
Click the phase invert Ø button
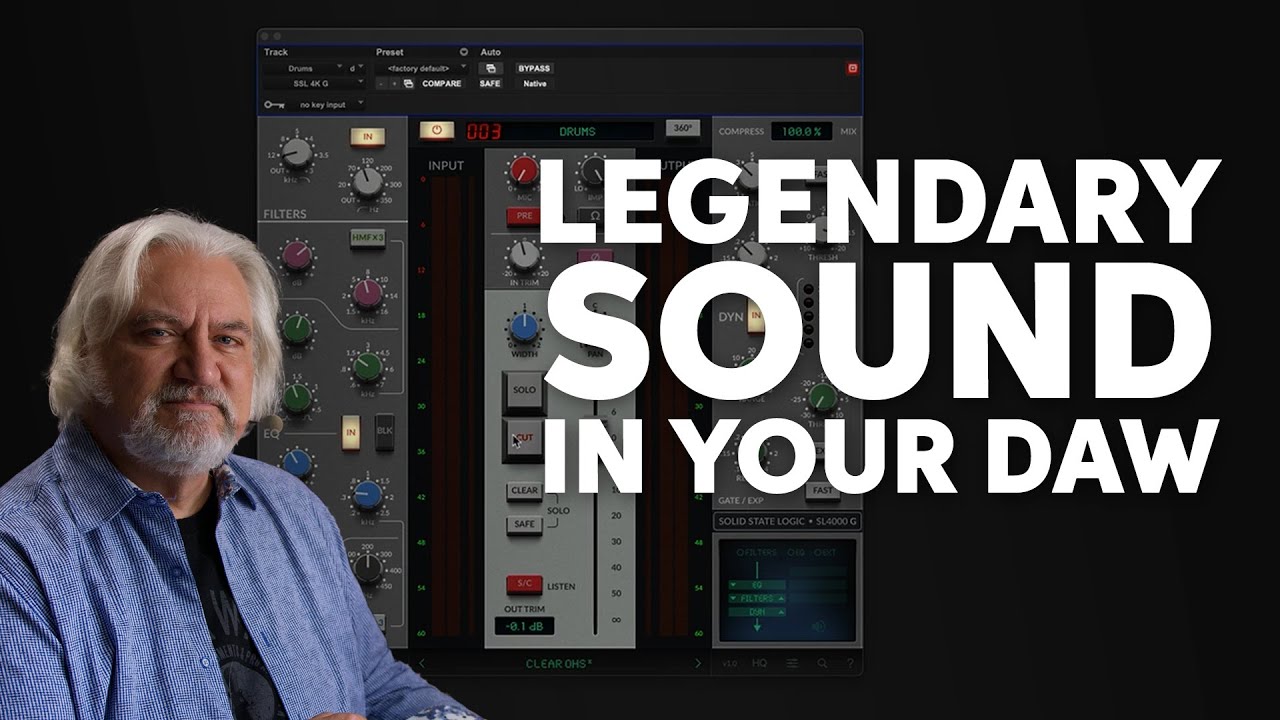tap(595, 258)
